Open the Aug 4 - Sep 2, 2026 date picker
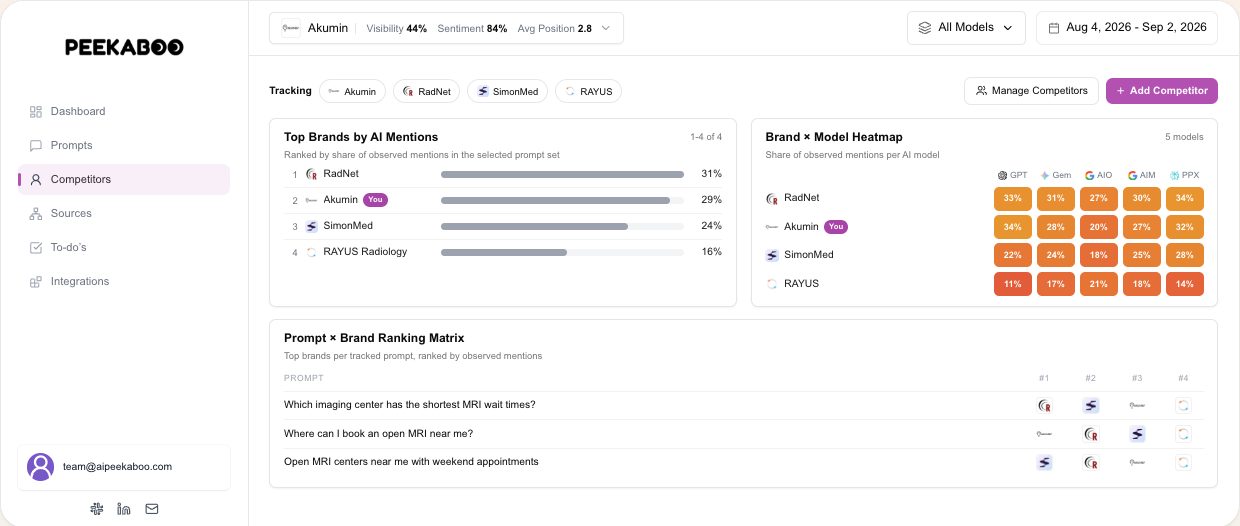 click(x=1127, y=28)
